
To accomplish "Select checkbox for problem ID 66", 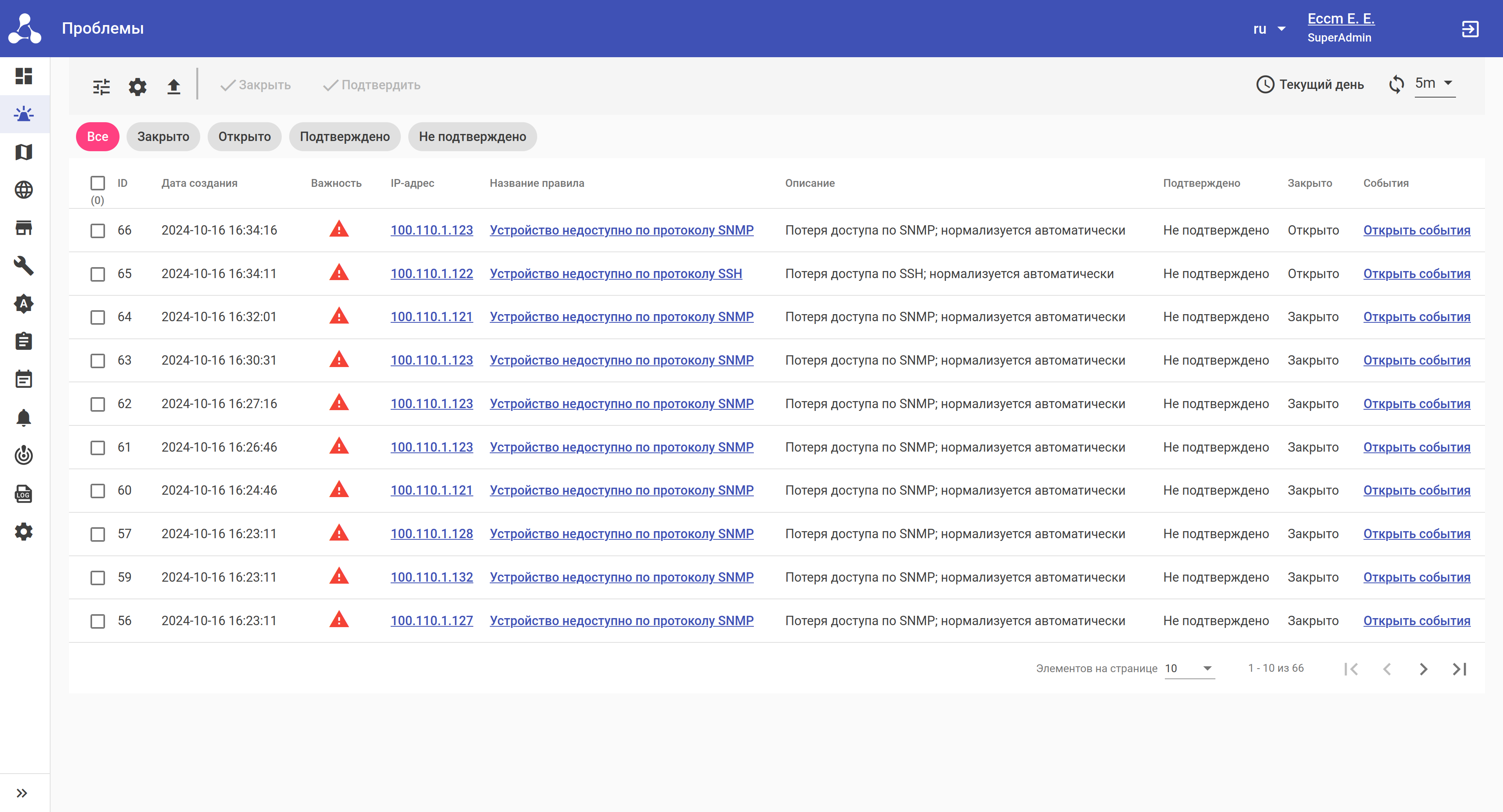I will pyautogui.click(x=98, y=230).
